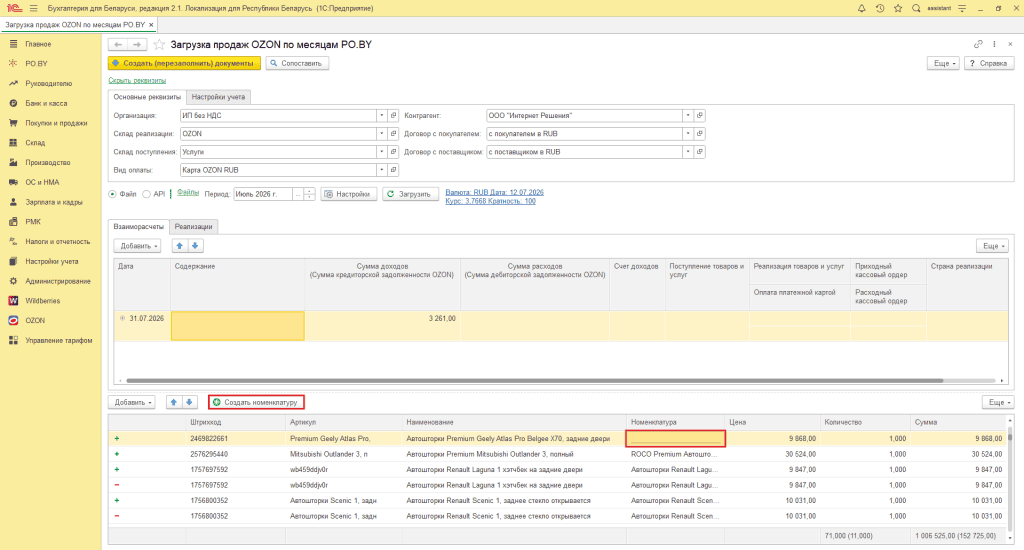The height and width of the screenshot is (550, 1024).
Task: Click the Сопоставить button
Action: coord(297,63)
